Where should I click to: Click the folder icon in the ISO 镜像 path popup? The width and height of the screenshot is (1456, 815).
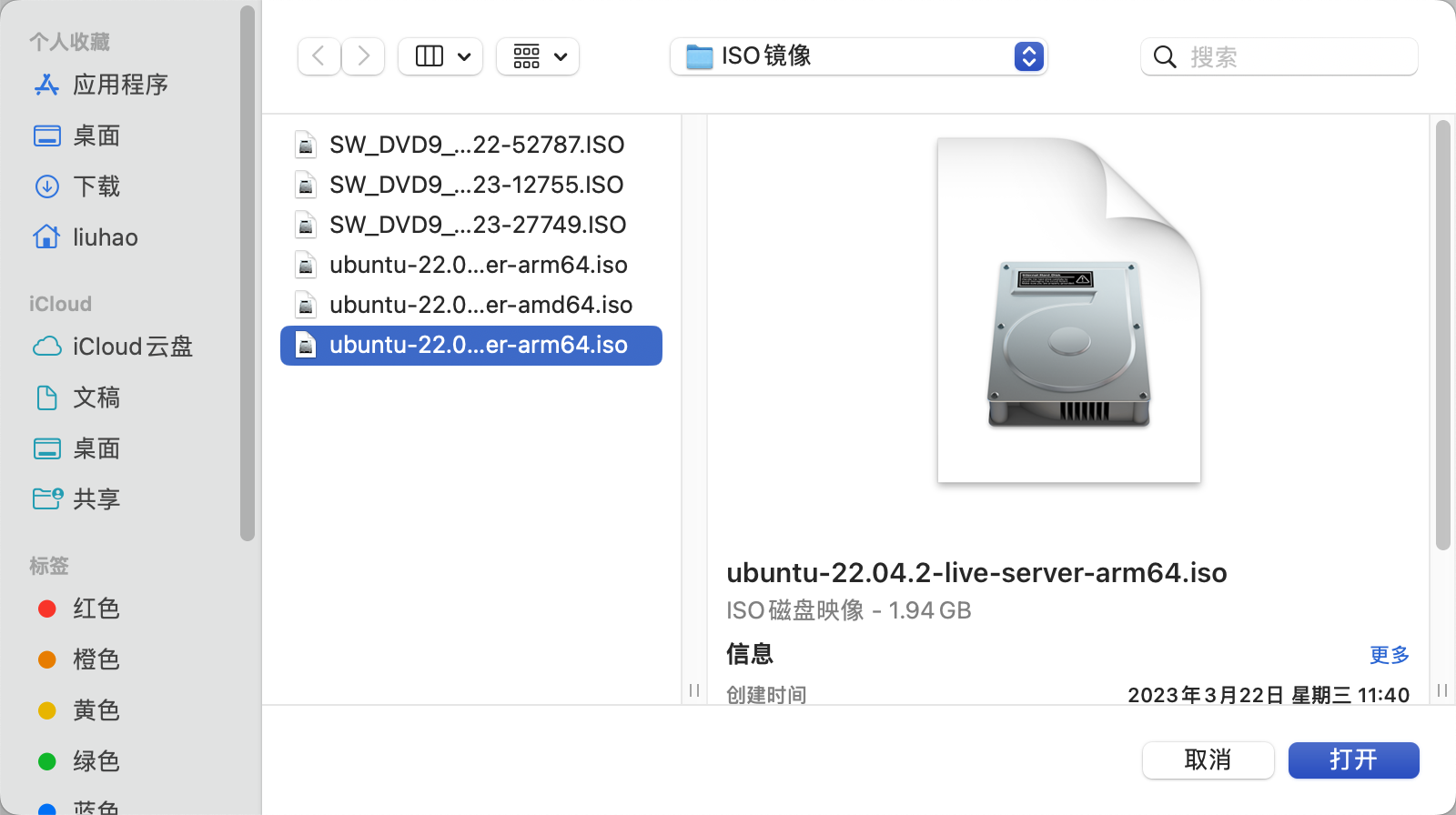[x=699, y=56]
